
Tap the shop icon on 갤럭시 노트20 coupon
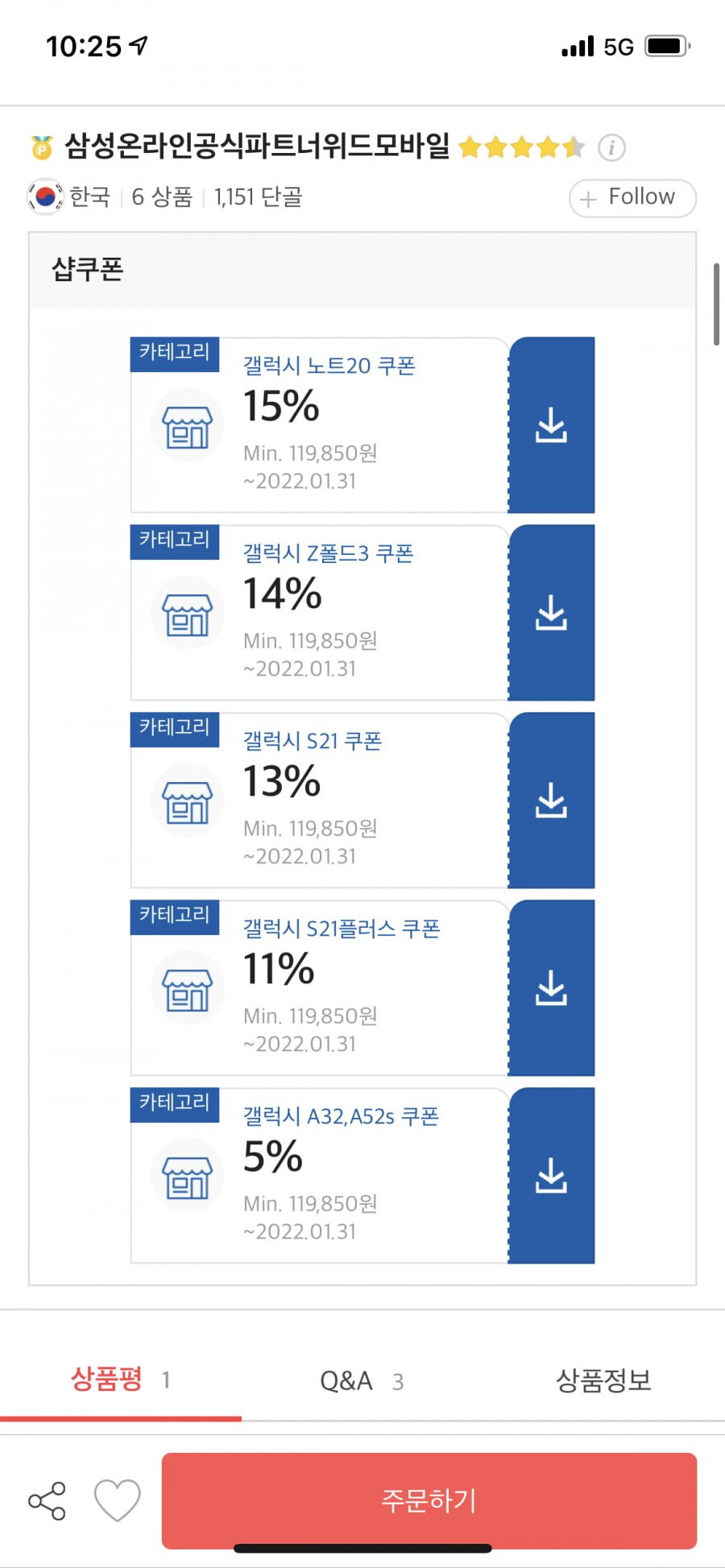coord(188,425)
